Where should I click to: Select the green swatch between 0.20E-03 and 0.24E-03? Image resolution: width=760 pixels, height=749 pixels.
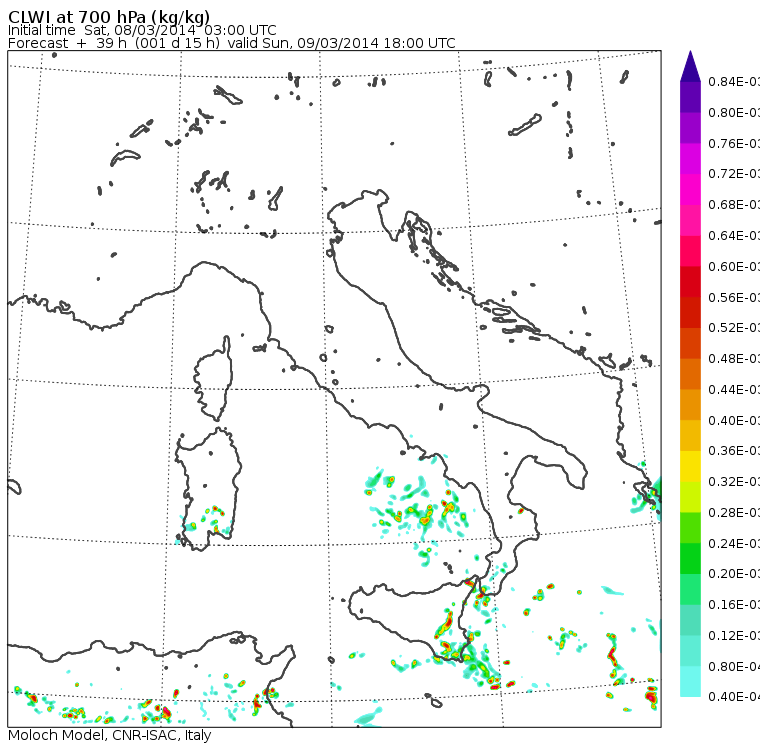click(690, 558)
